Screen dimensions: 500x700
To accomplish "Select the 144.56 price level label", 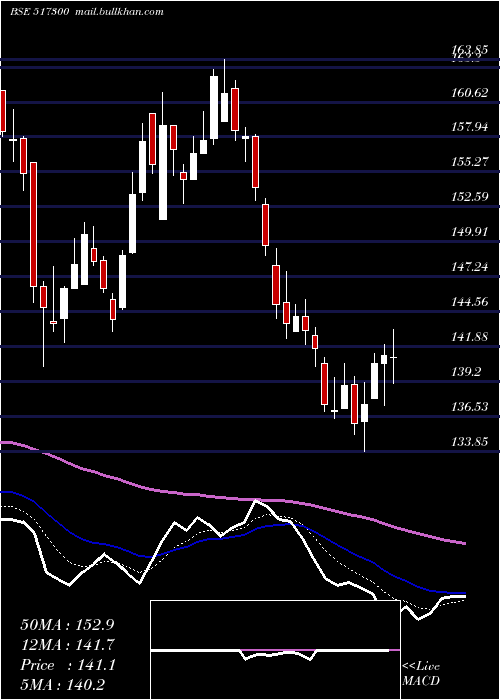I will click(x=470, y=302).
